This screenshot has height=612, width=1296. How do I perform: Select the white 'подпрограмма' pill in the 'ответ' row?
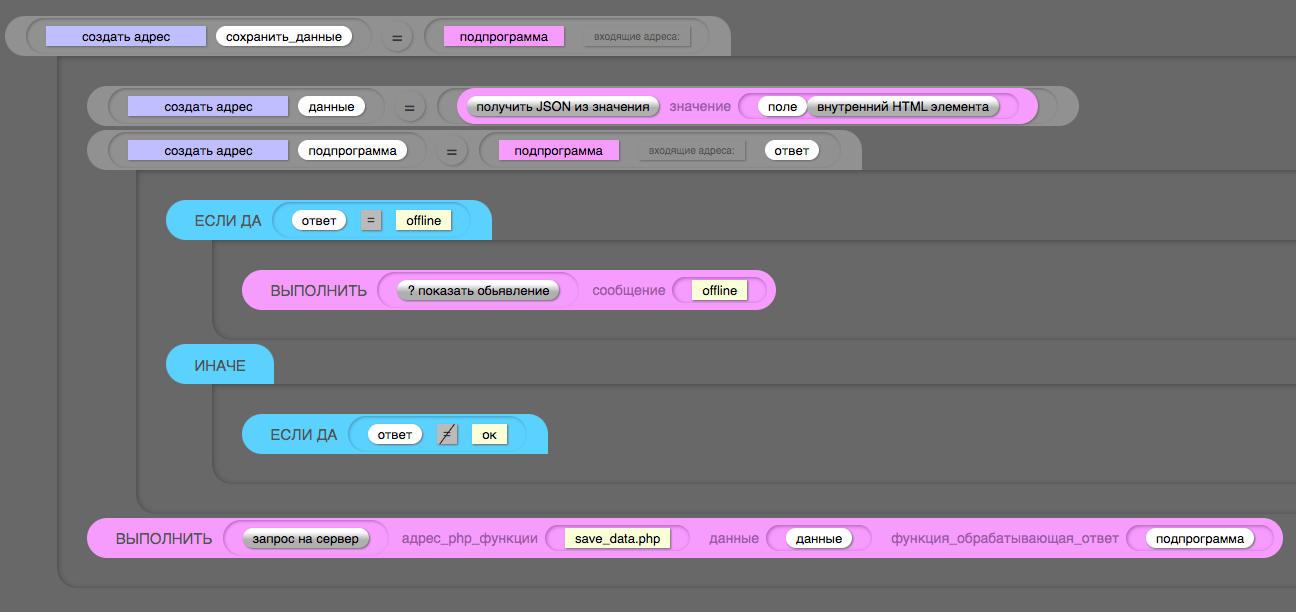click(x=353, y=151)
